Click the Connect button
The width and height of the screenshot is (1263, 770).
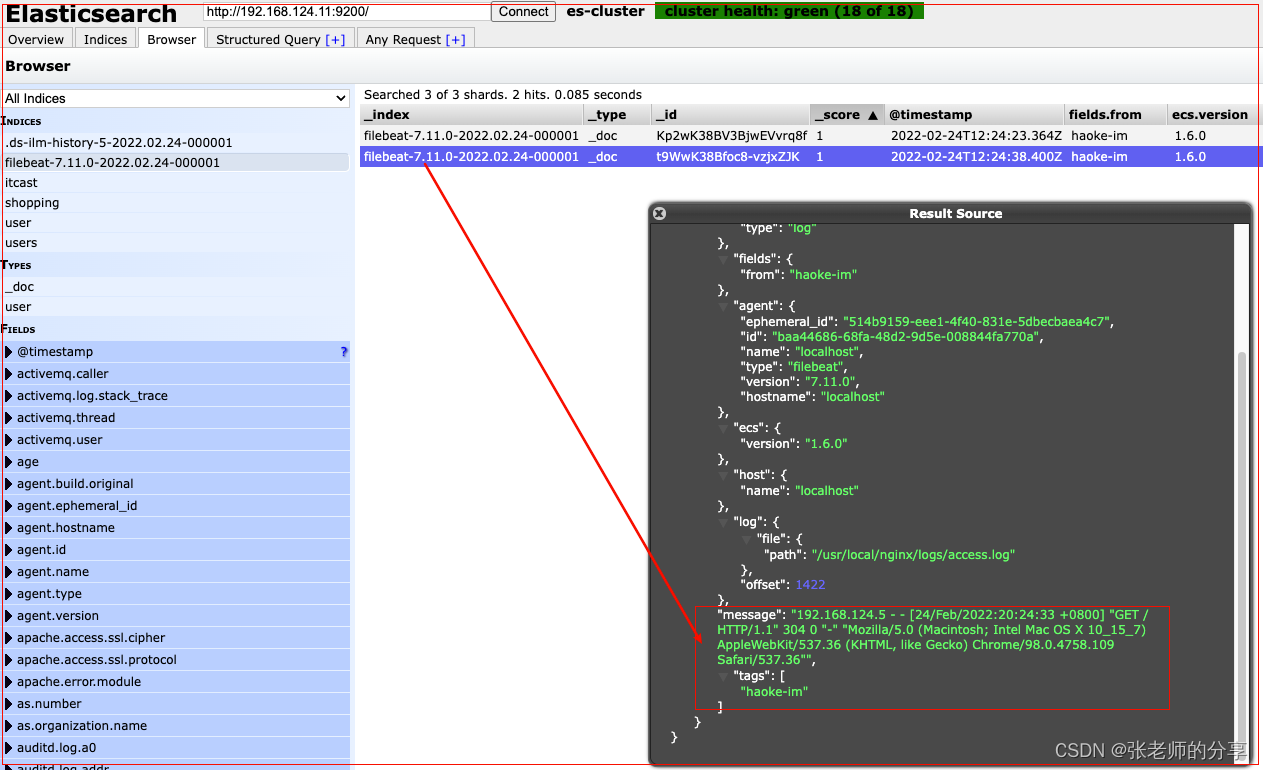(524, 12)
